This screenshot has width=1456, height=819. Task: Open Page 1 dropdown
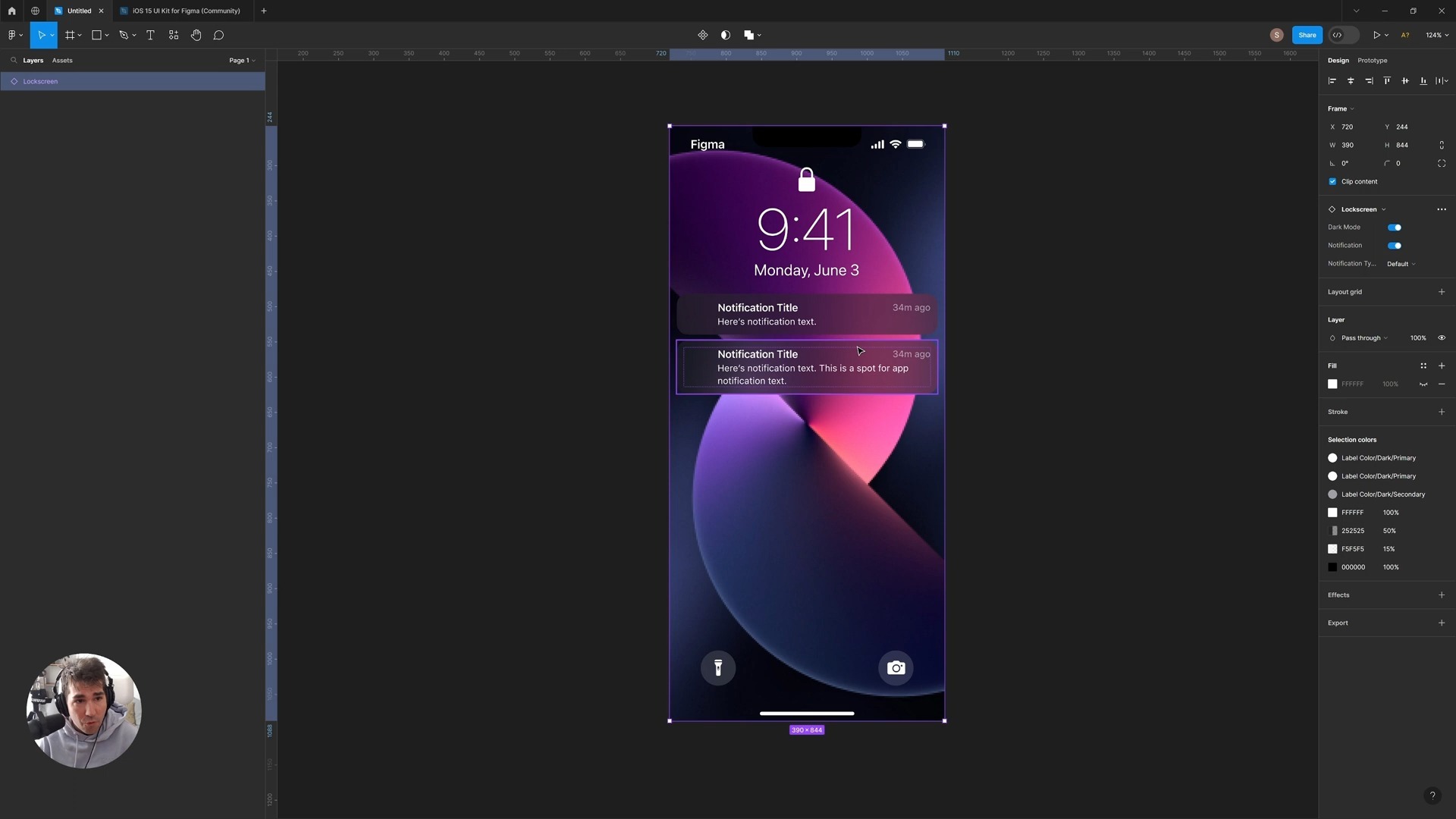[242, 60]
